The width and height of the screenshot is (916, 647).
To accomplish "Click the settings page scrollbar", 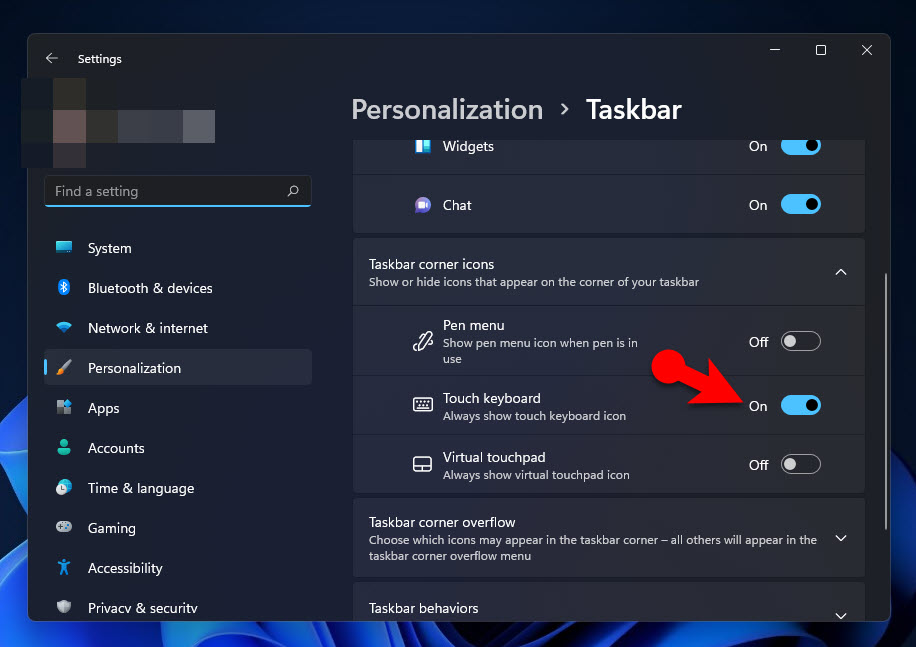I will tap(886, 401).
